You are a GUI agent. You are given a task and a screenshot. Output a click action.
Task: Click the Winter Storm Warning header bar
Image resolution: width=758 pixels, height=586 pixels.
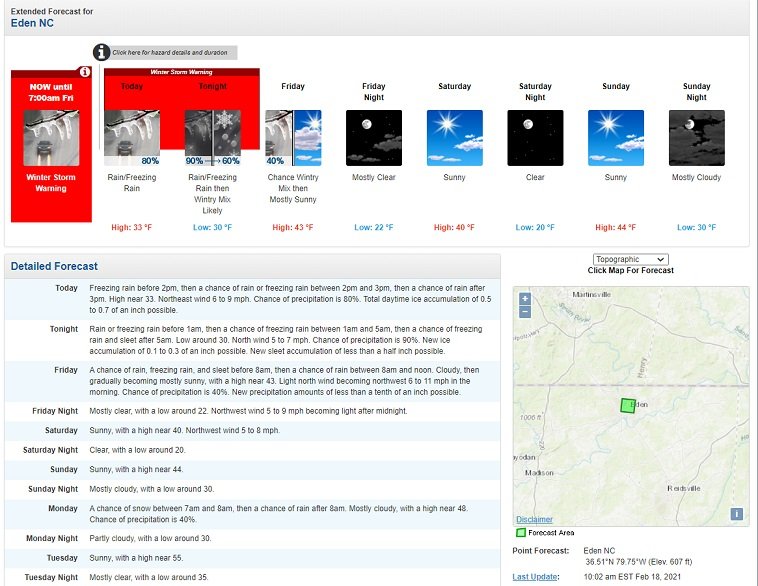(x=182, y=72)
